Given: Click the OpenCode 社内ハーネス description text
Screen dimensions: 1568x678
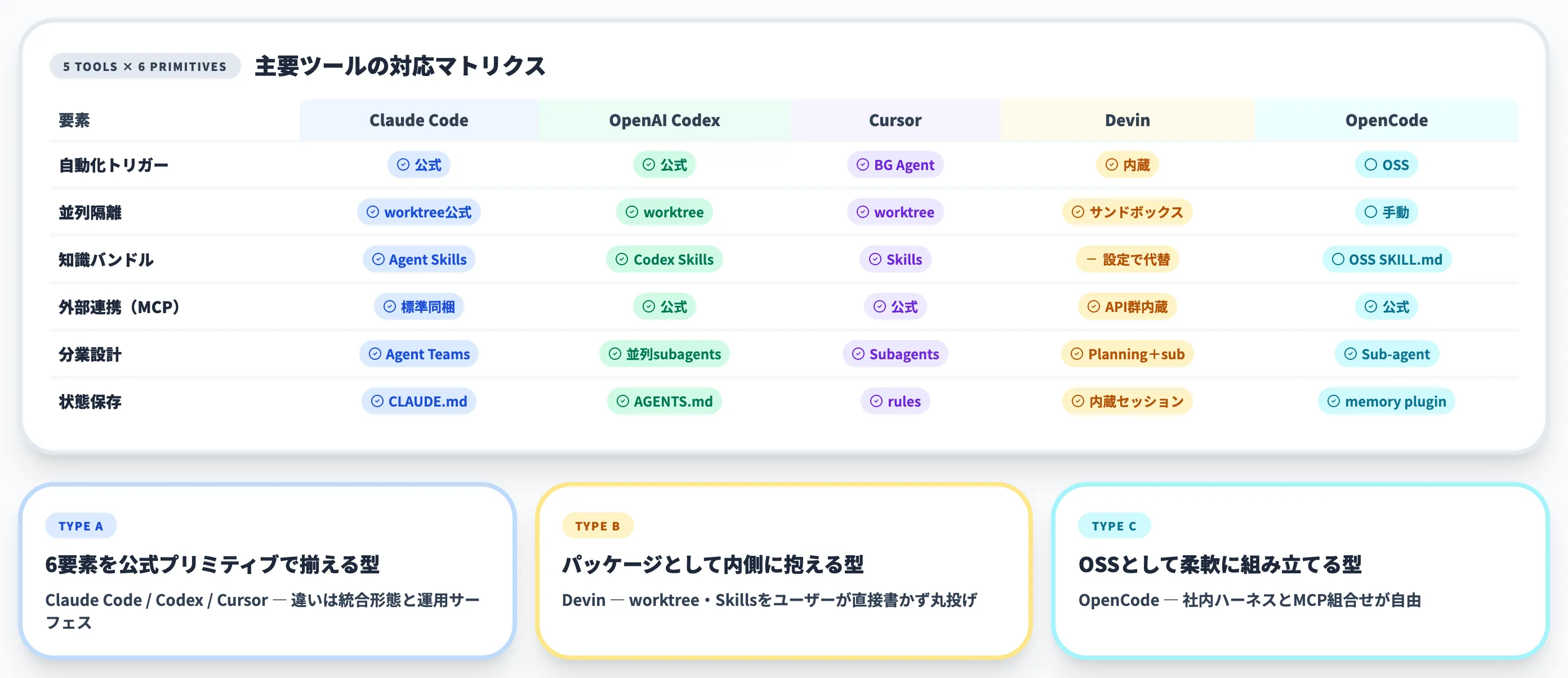Looking at the screenshot, I should pyautogui.click(x=1250, y=600).
